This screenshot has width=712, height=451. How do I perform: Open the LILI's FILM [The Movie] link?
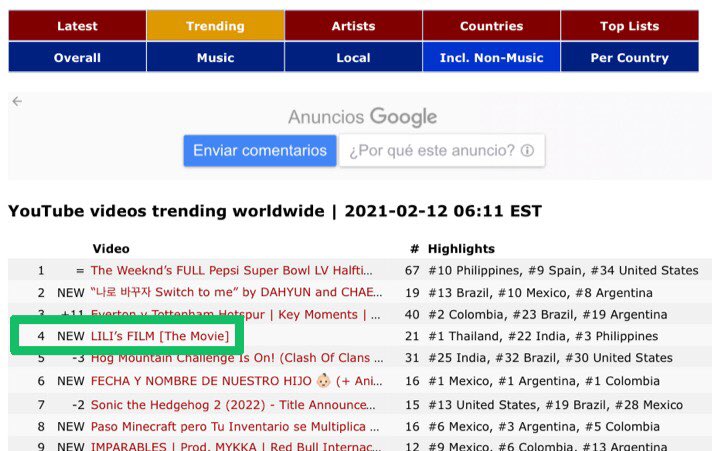tap(160, 336)
